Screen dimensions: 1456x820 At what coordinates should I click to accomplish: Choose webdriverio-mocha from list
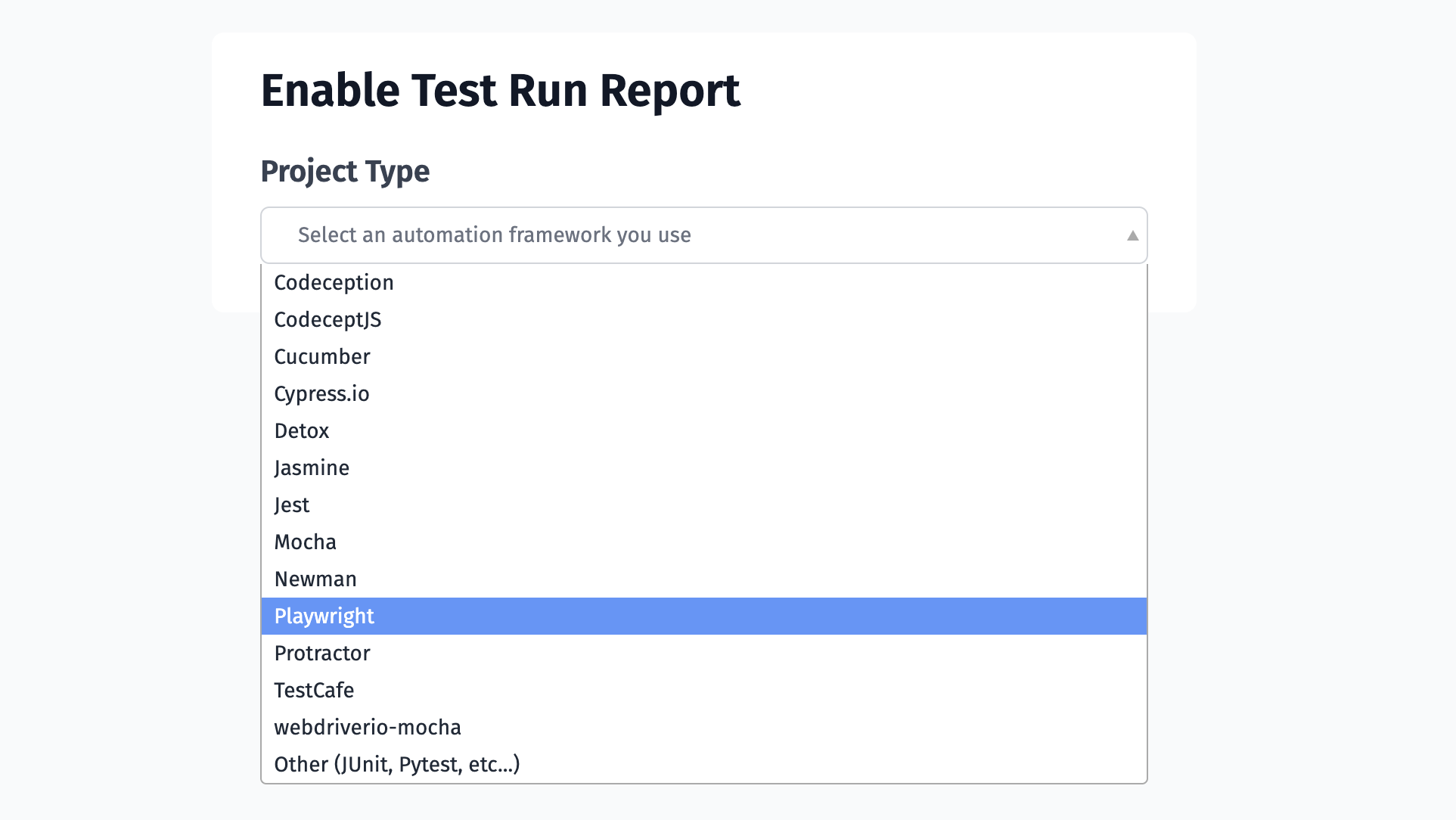point(367,727)
